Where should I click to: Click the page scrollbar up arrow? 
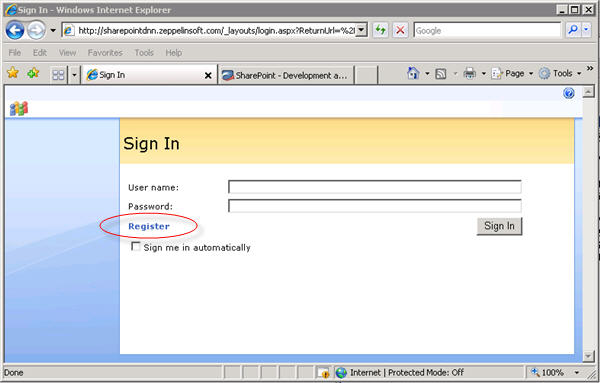(x=588, y=92)
